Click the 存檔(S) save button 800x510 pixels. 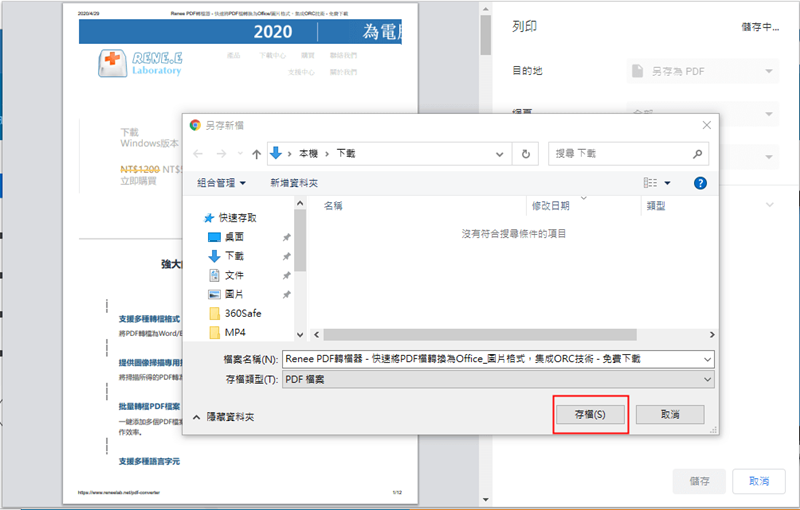[590, 415]
